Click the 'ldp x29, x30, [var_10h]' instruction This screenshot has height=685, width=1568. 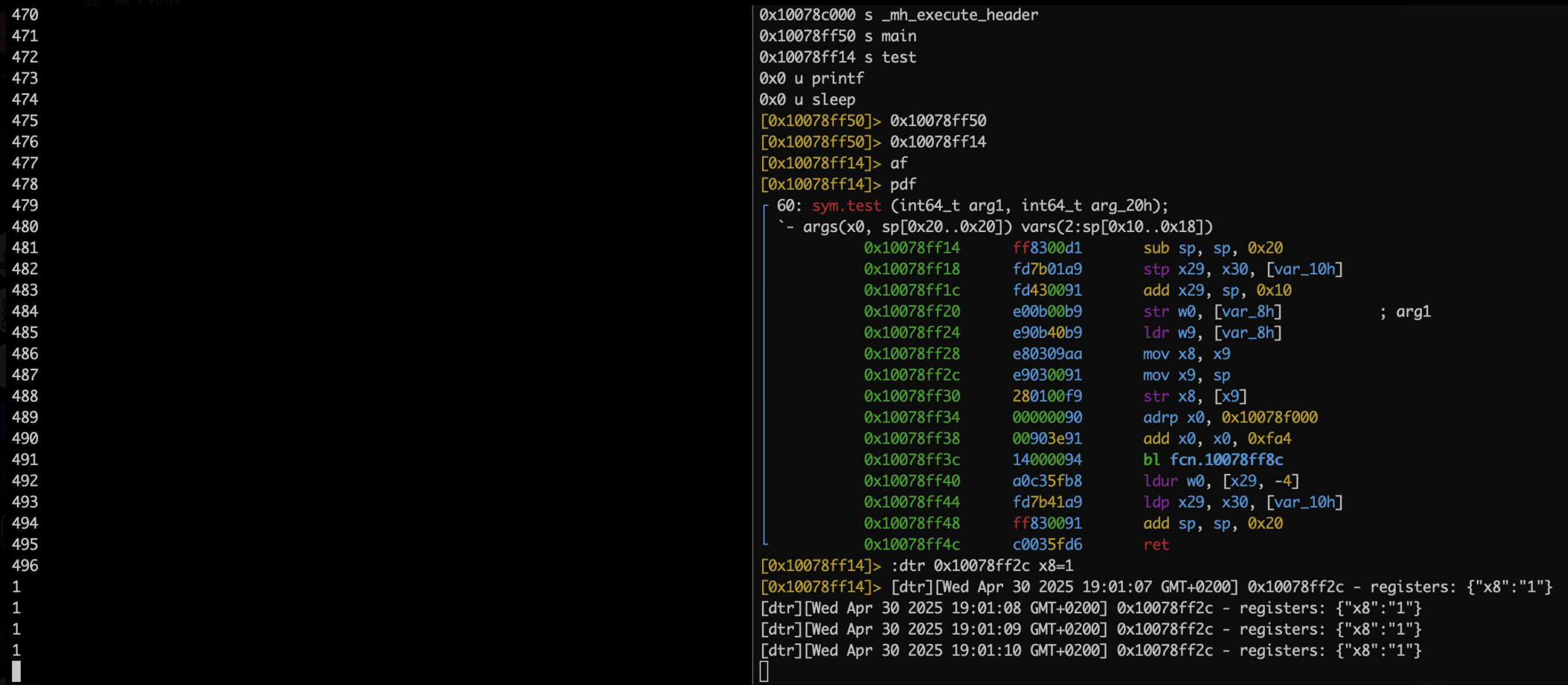[x=1243, y=502]
